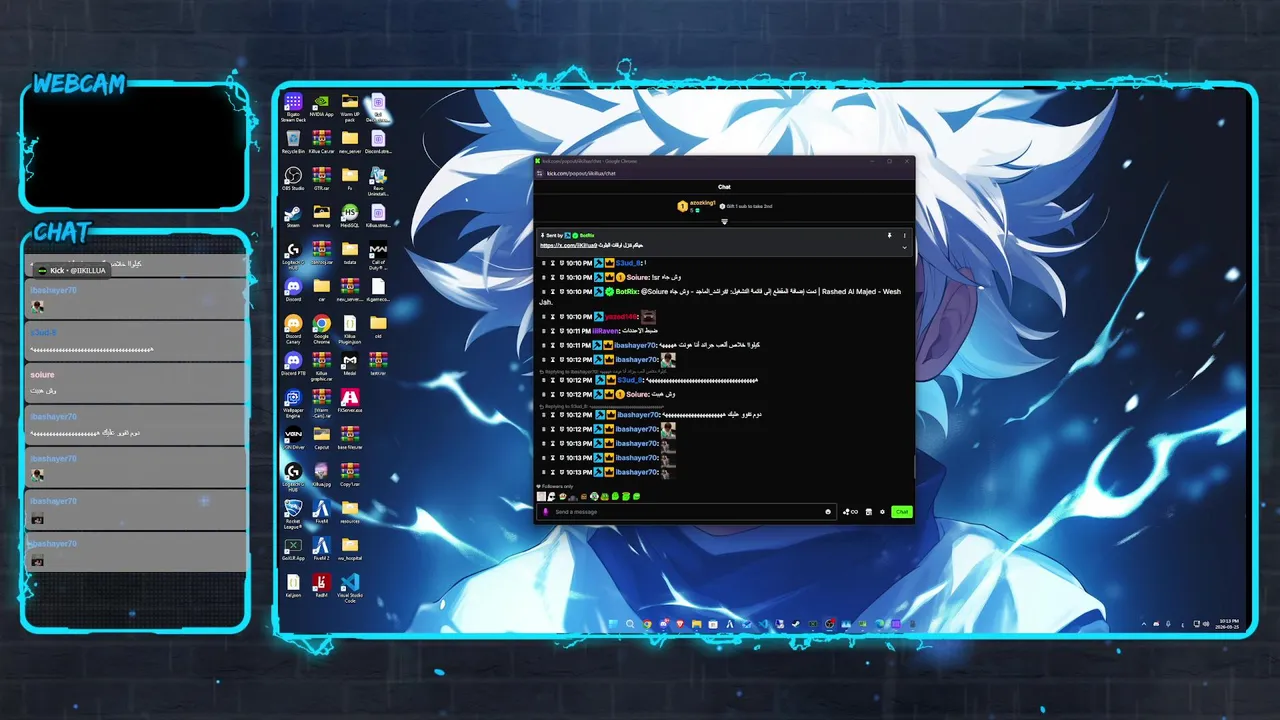This screenshot has height=720, width=1280.
Task: Select the Recycle Bin icon
Action: [x=293, y=142]
